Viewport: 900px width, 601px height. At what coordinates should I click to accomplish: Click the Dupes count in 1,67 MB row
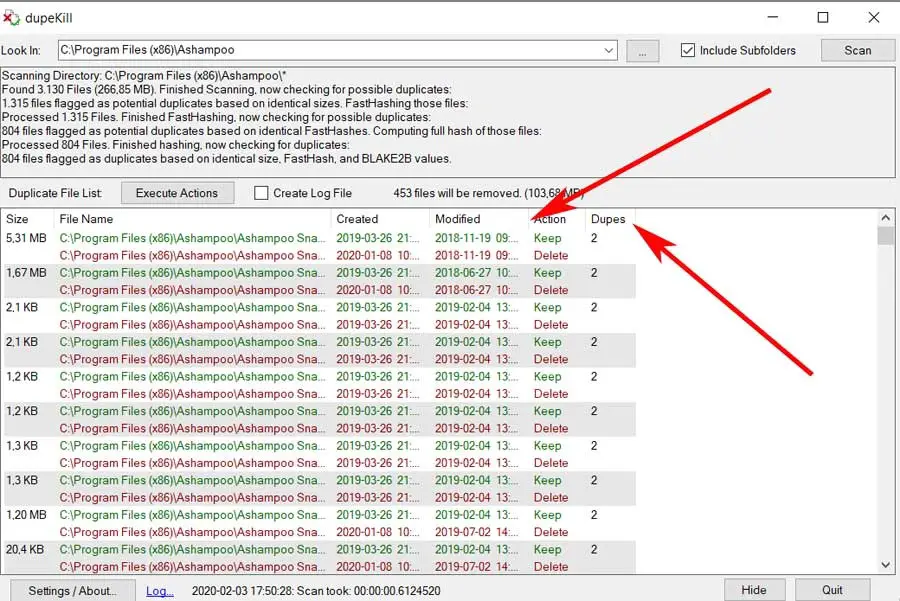(594, 273)
